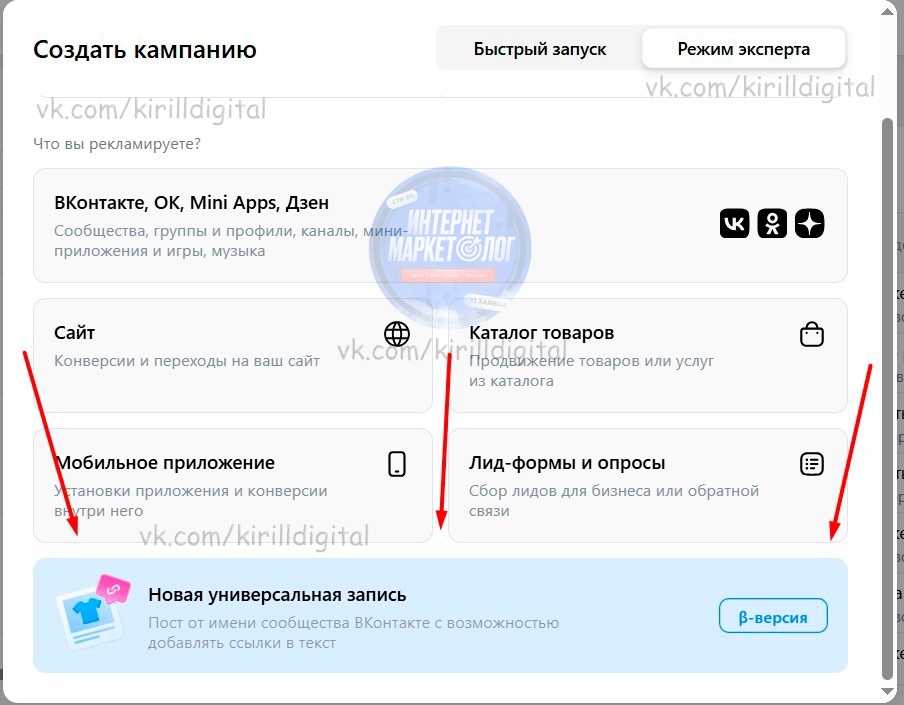Choose the Лид-формы и опросы title

pos(567,463)
